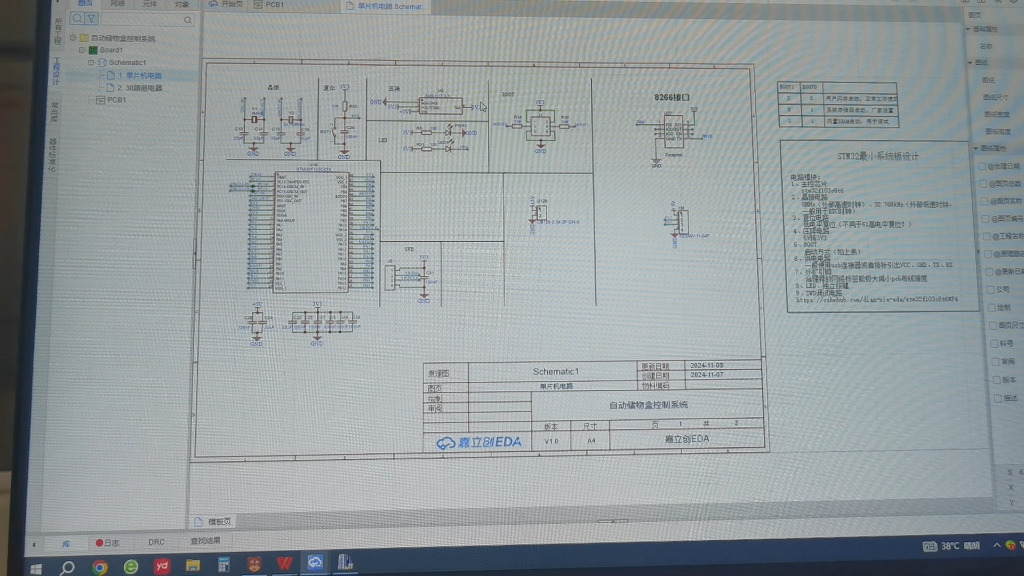Toggle the @创建日期 checkbox
1024x576 pixels.
point(982,167)
